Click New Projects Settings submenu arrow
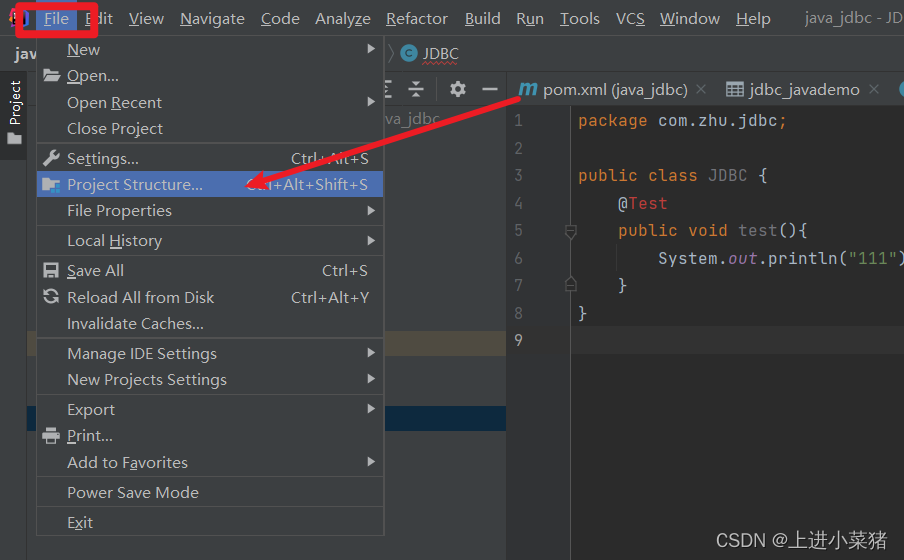Screen dimensions: 904x560 pos(371,379)
